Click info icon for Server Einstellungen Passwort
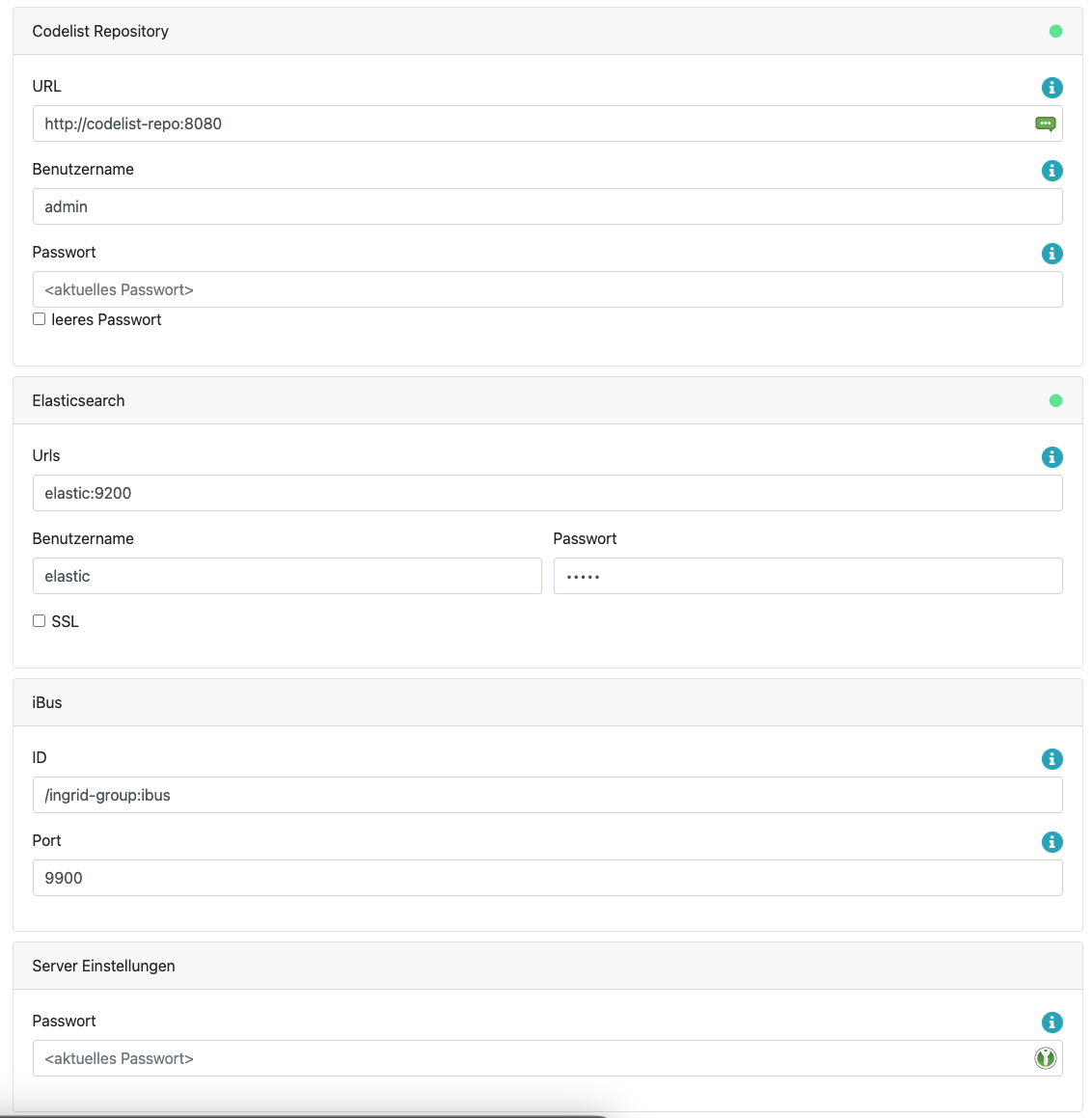The image size is (1092, 1118). 1051,1023
